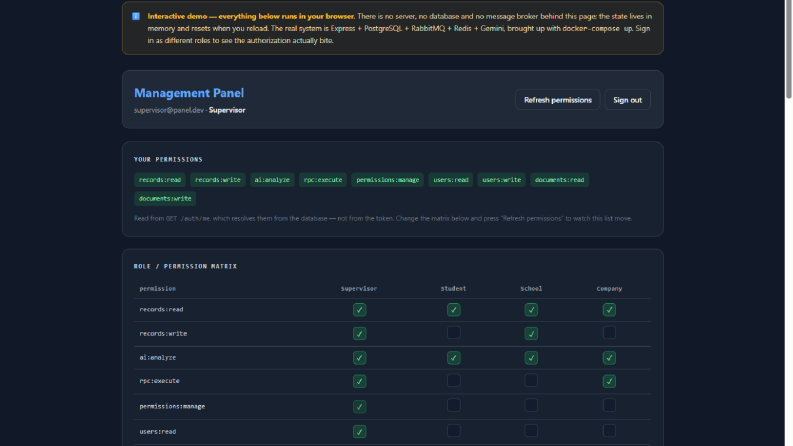Screen dimensions: 793x446
Task: Sign out of the management panel
Action: click(x=627, y=100)
